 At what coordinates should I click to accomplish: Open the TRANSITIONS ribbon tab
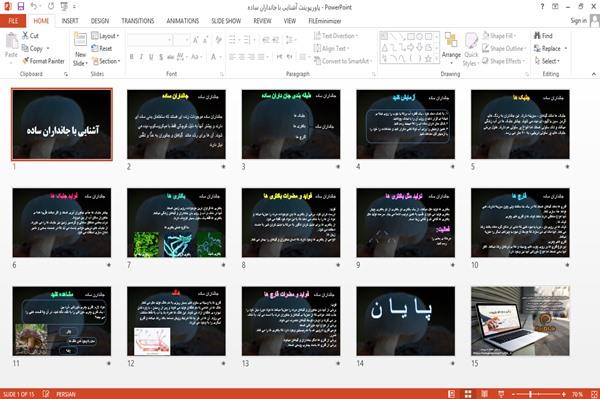pos(138,21)
